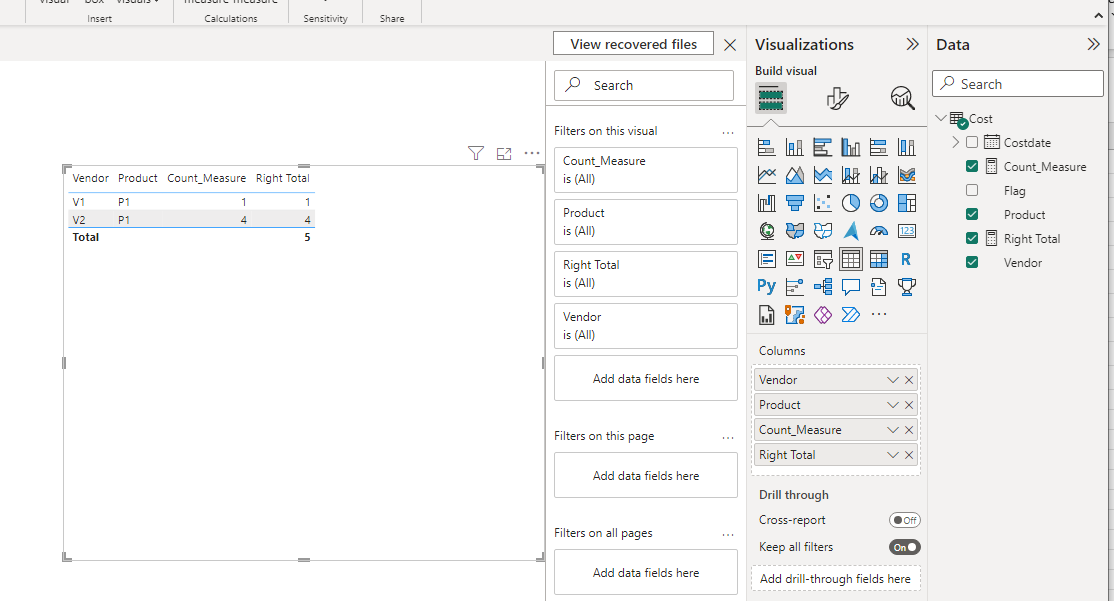
Task: Insert a Funnel chart visual
Action: click(x=794, y=203)
